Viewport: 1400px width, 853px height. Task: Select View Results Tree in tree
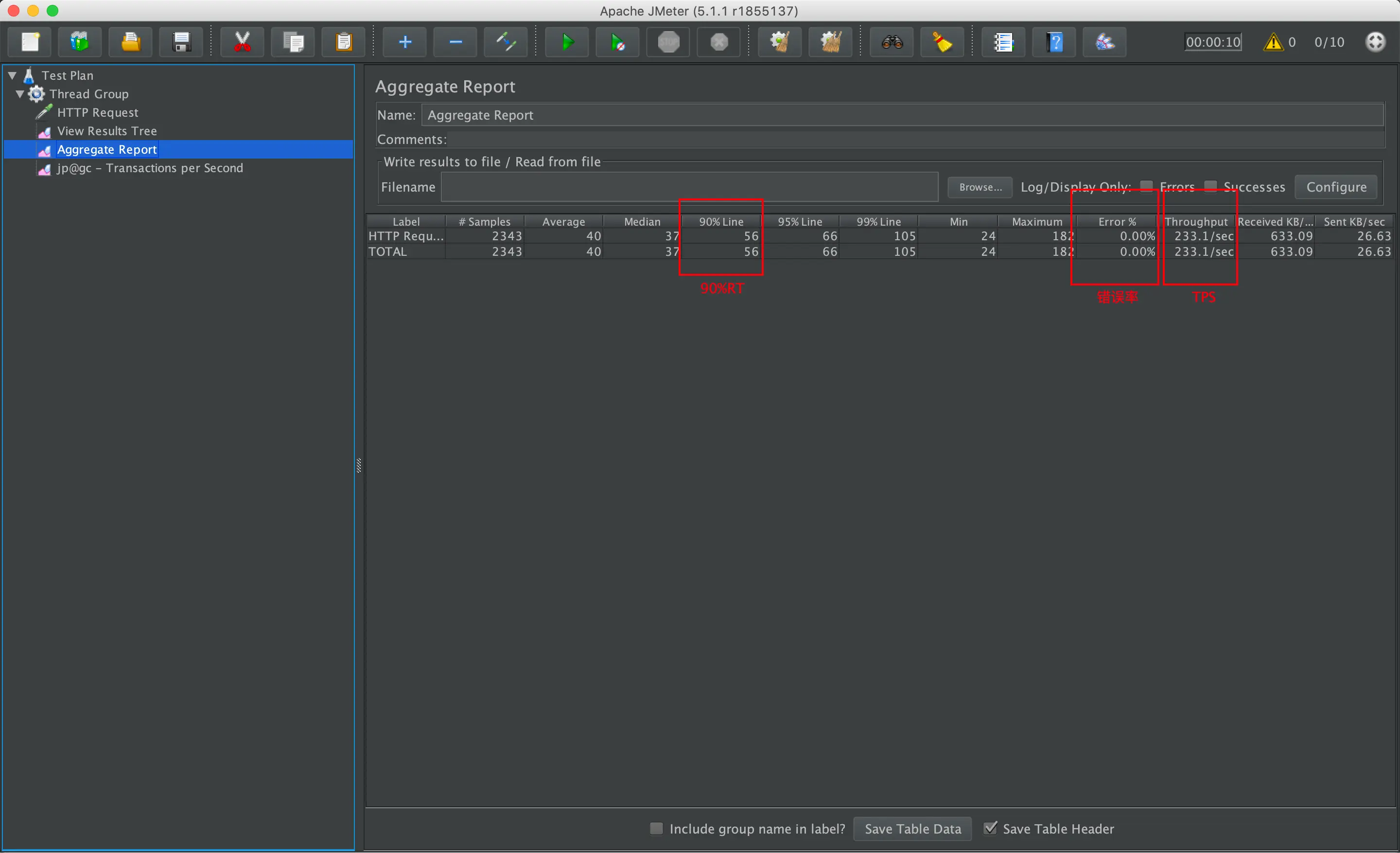click(x=107, y=131)
